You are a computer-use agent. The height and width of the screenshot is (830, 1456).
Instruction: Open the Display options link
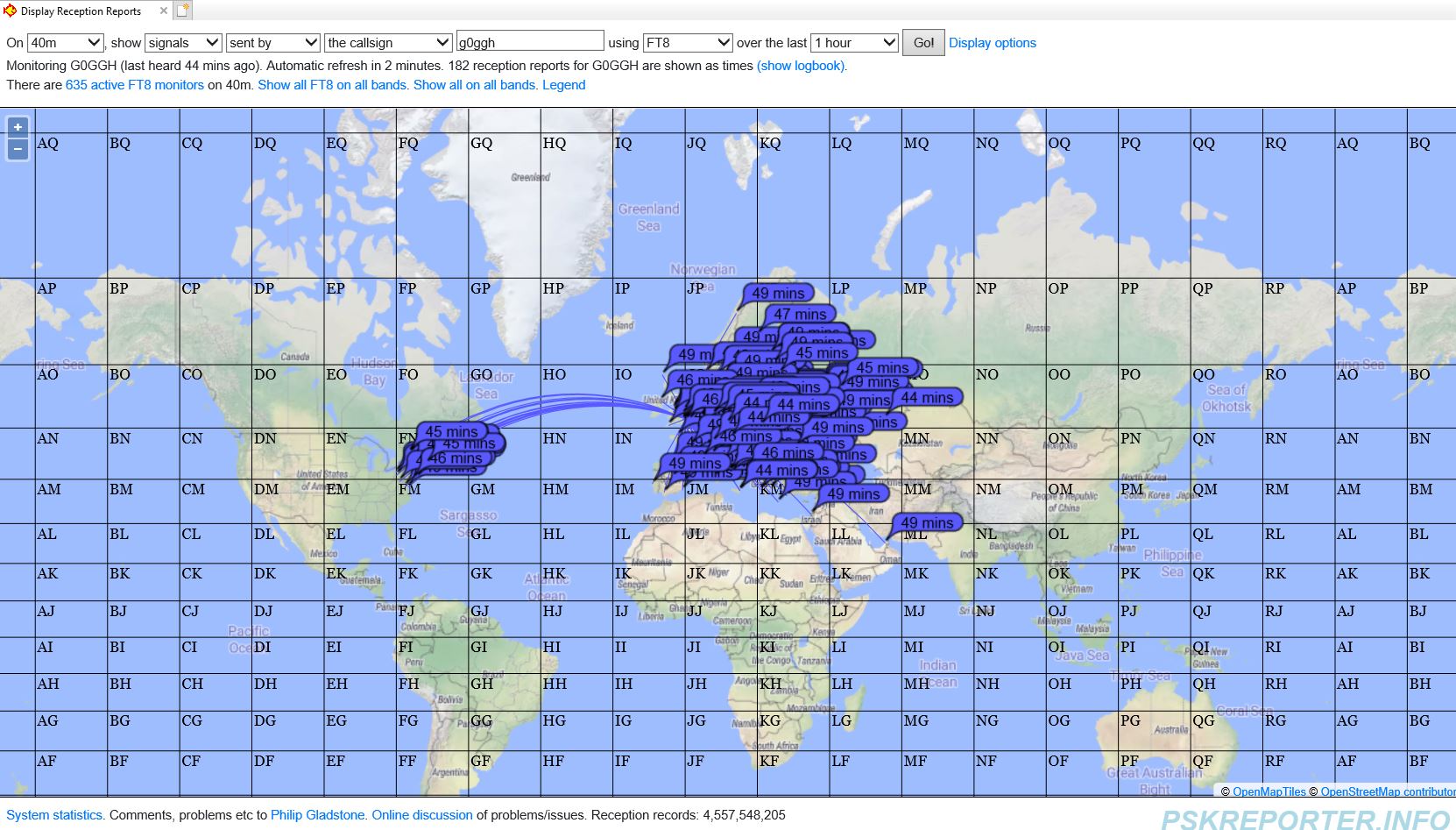993,43
